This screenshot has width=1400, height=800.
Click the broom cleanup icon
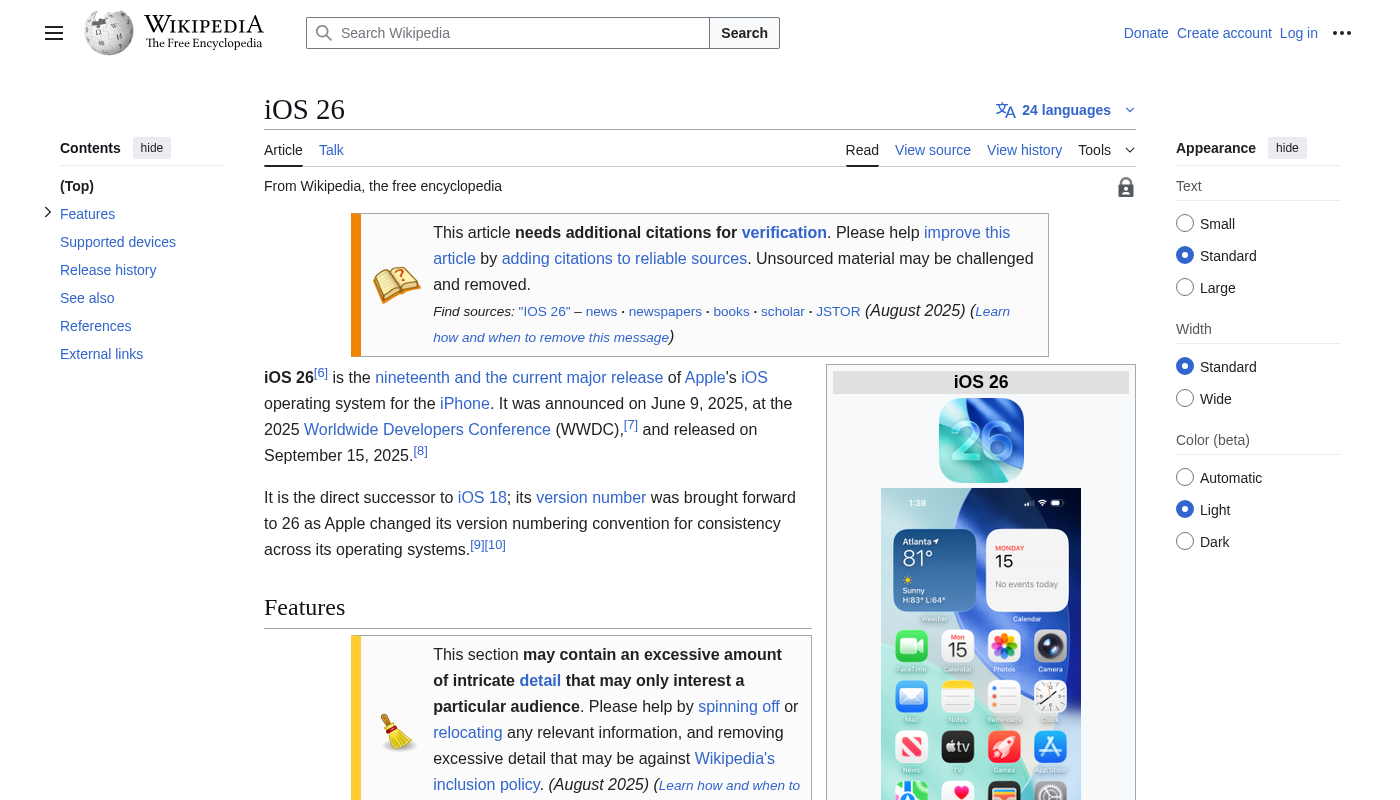[x=397, y=732]
